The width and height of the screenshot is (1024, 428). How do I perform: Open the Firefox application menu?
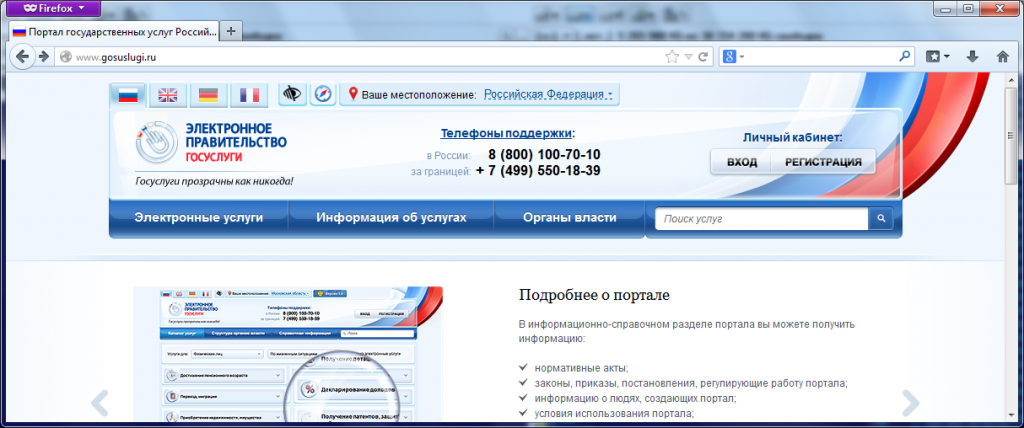pos(49,8)
